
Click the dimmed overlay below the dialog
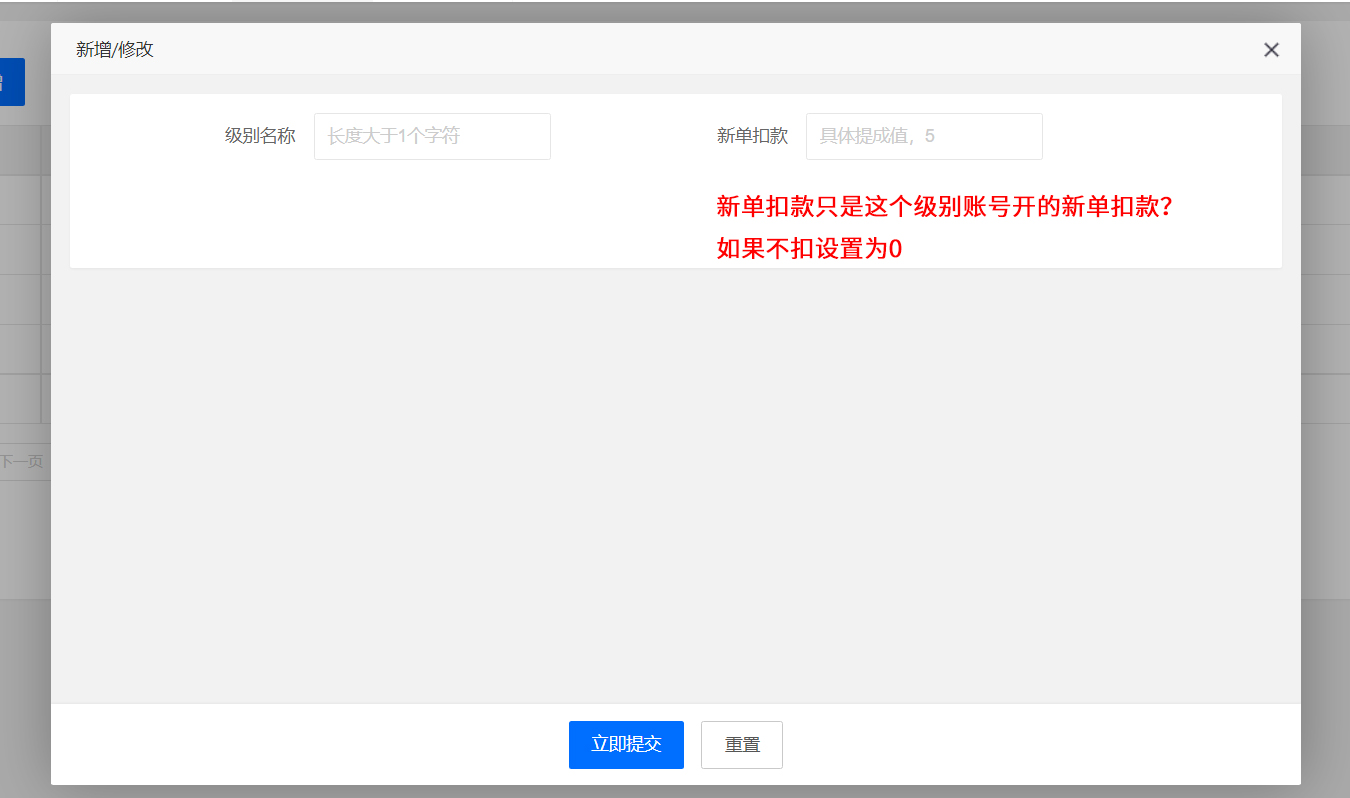(676, 792)
